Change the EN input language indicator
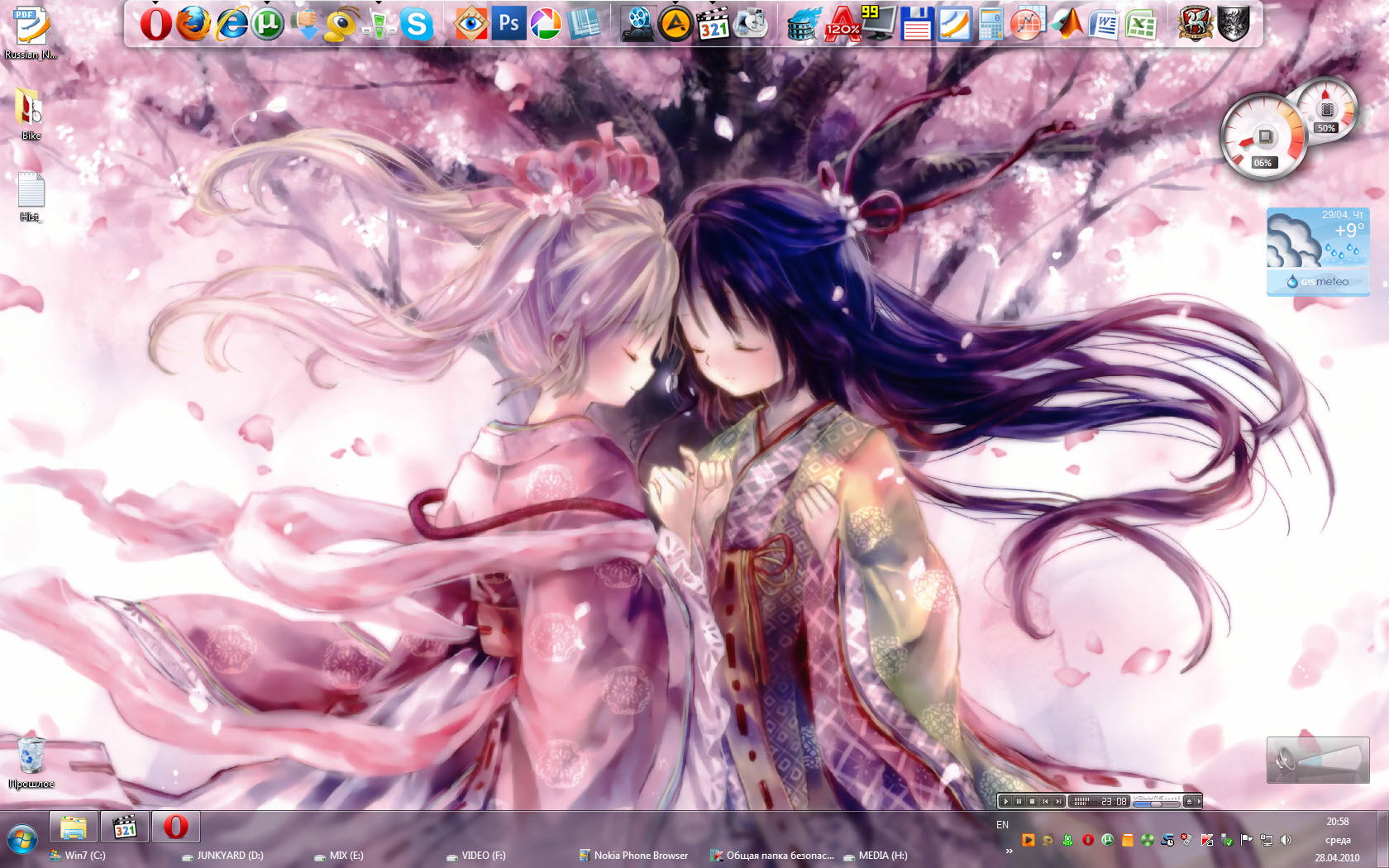Viewport: 1389px width, 868px height. pos(1002,824)
